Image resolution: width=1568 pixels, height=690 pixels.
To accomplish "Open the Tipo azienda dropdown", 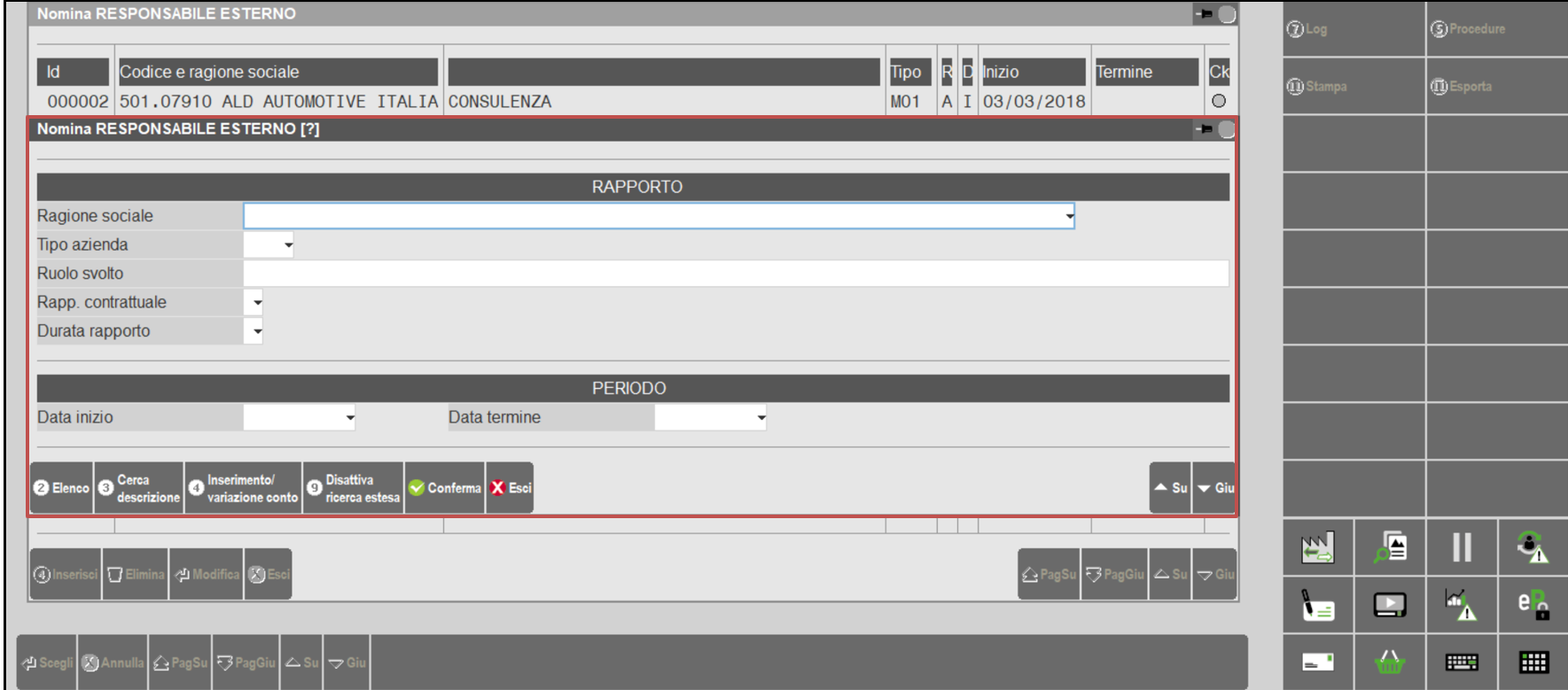I will [288, 245].
